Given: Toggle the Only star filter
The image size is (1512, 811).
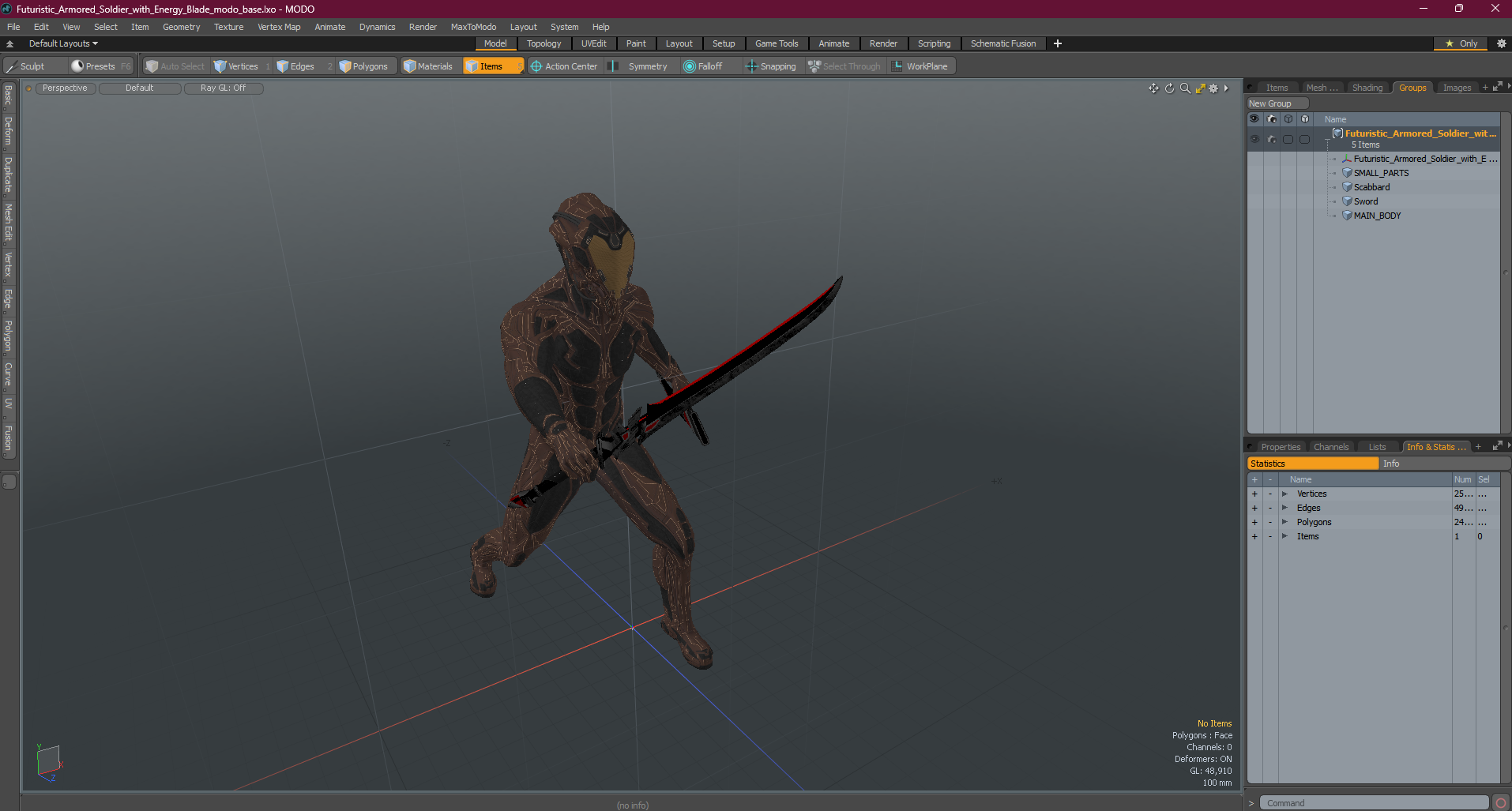Looking at the screenshot, I should coord(1461,43).
